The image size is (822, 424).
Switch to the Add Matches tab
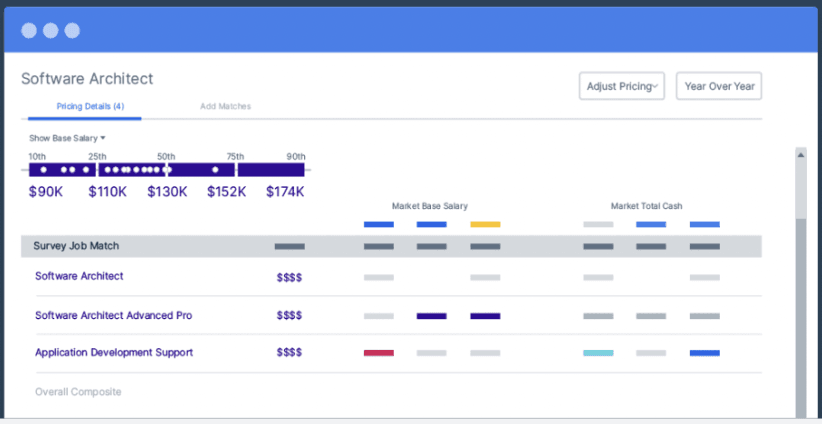click(x=225, y=106)
